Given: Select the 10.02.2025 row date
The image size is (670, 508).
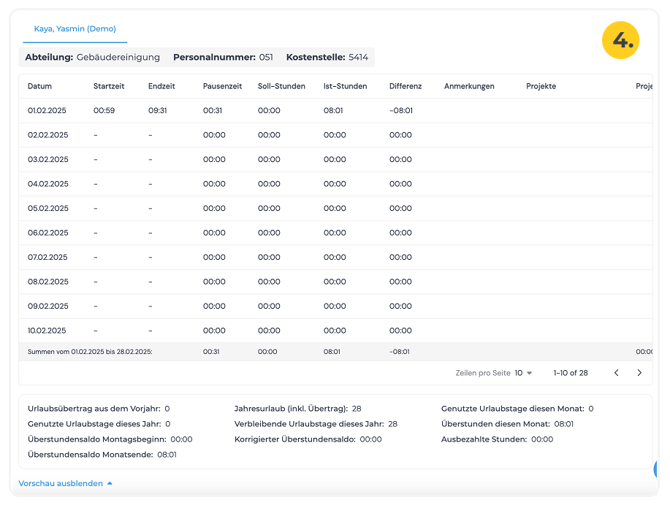Looking at the screenshot, I should (47, 331).
